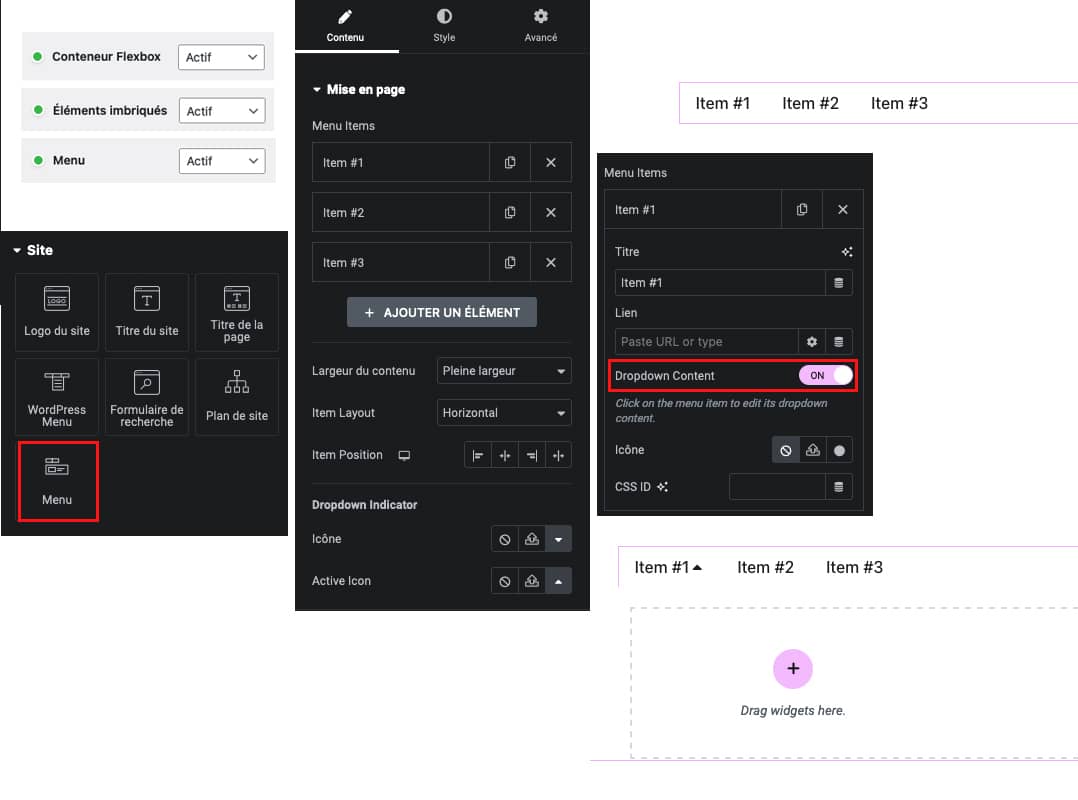
Task: Click the Lien URL input field
Action: click(707, 342)
